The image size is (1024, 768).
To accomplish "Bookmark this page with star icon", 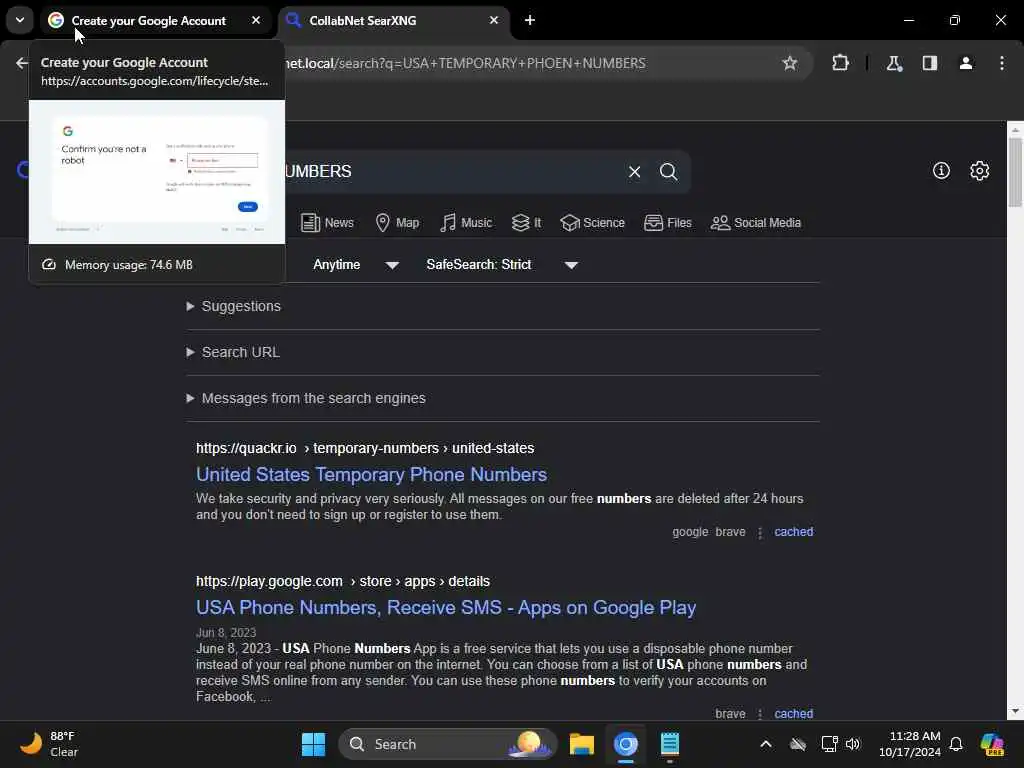I will [790, 63].
